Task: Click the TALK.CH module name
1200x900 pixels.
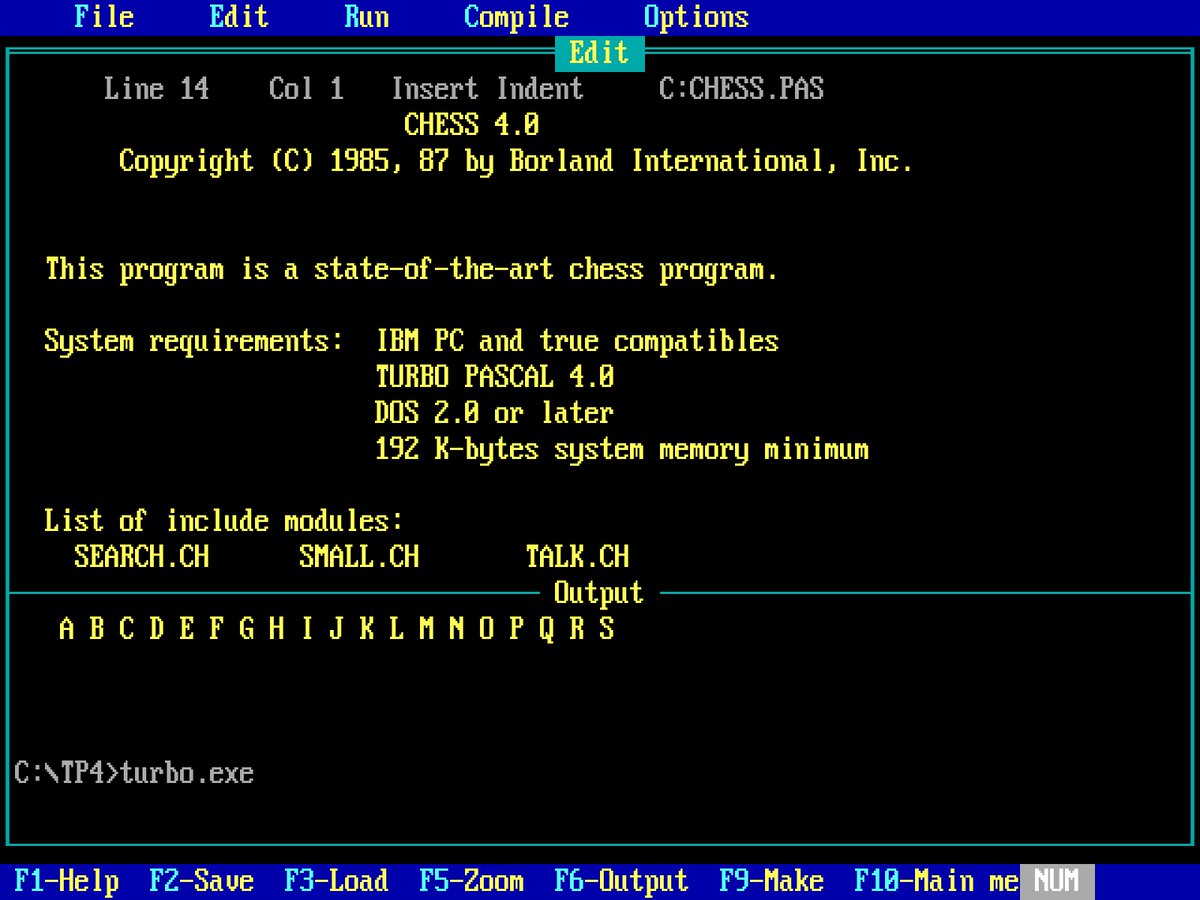Action: (577, 557)
